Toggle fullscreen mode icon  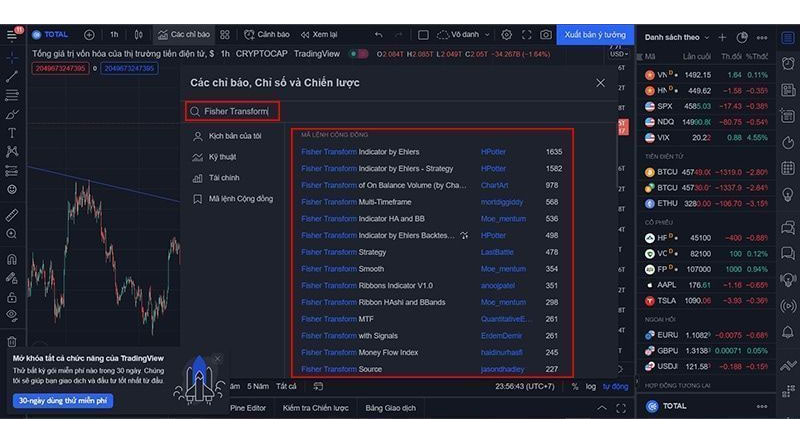(527, 35)
